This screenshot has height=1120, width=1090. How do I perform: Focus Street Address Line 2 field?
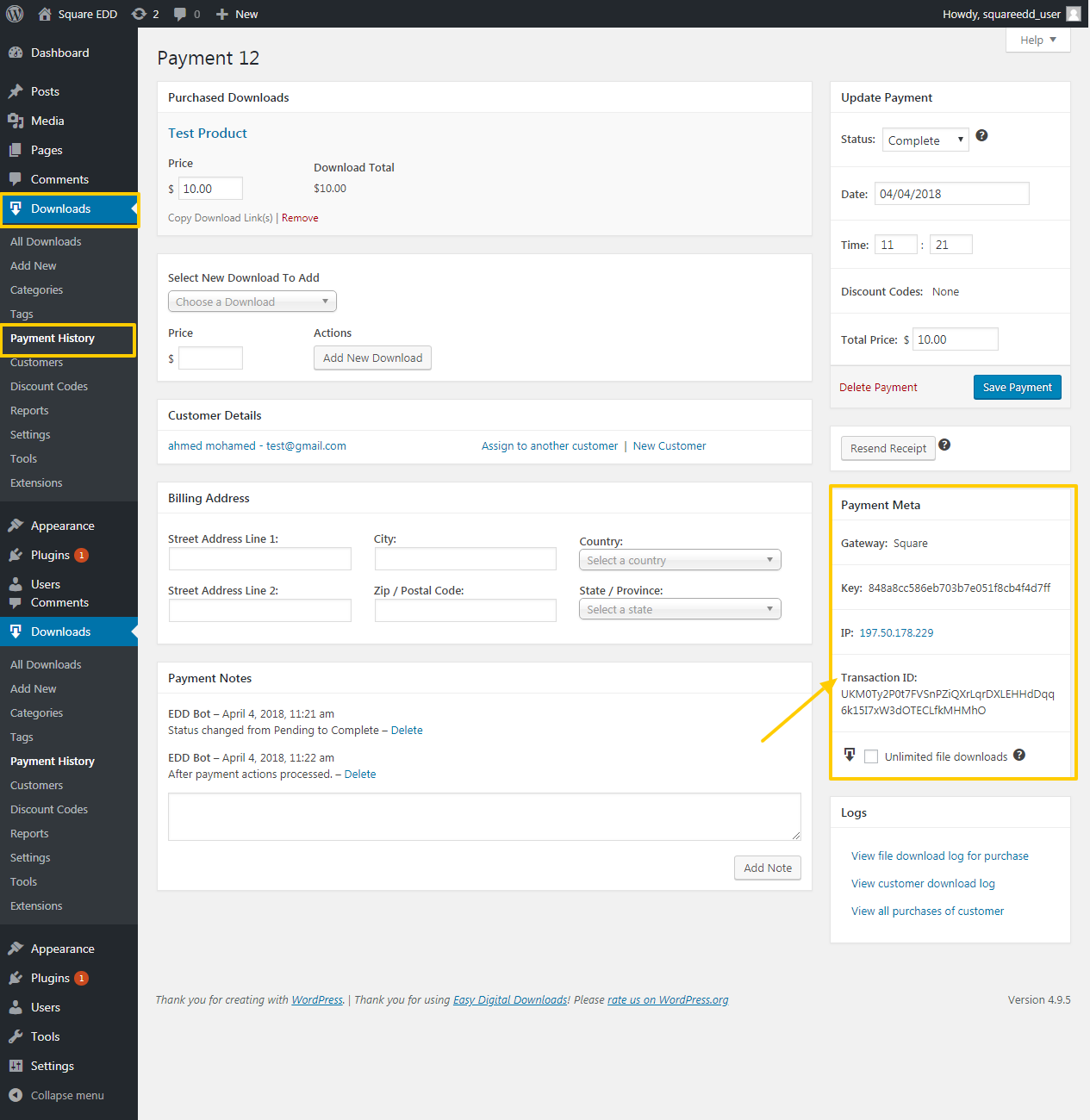coord(260,610)
